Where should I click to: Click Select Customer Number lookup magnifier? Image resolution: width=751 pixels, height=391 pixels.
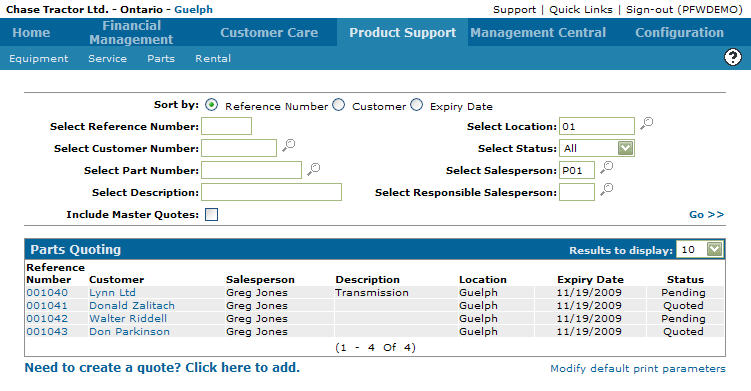tap(288, 145)
